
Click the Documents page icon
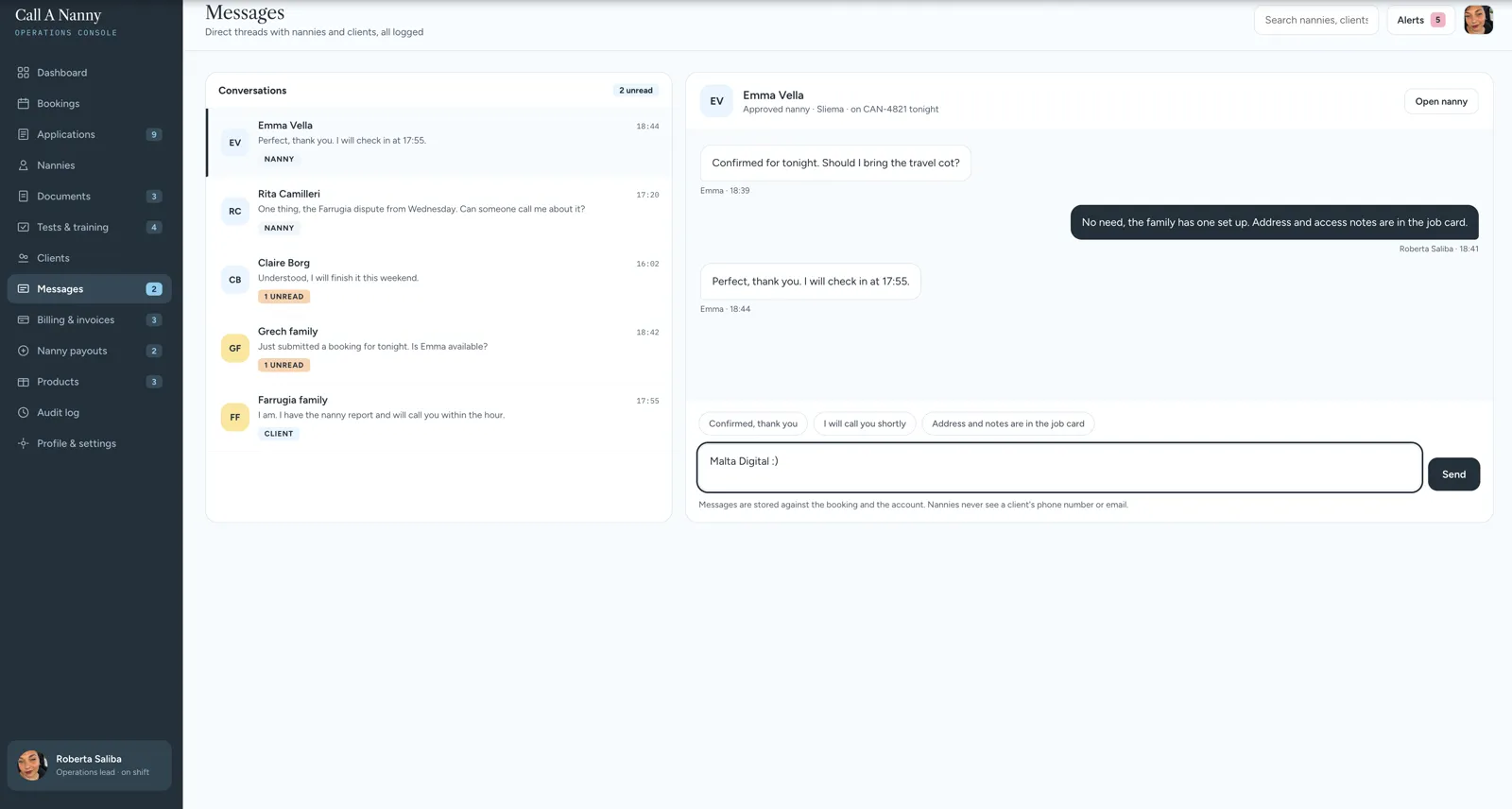click(x=24, y=197)
